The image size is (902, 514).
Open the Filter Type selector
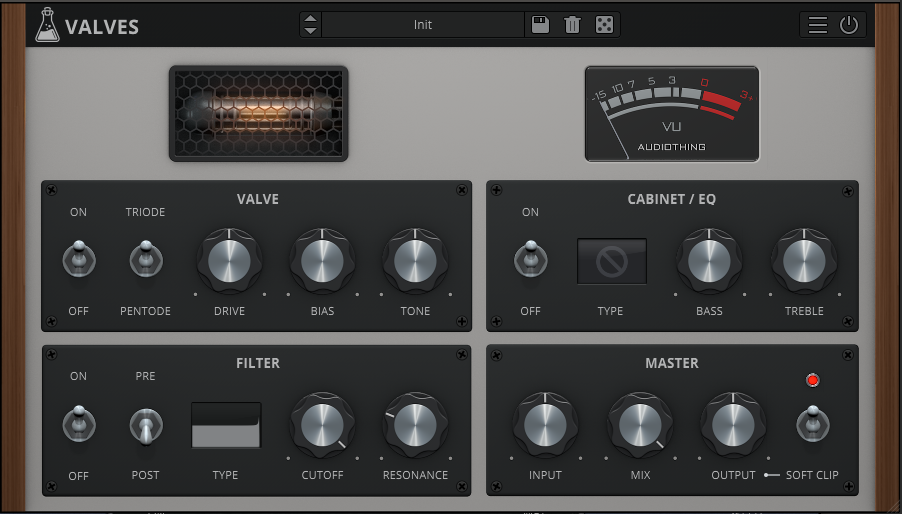(226, 425)
